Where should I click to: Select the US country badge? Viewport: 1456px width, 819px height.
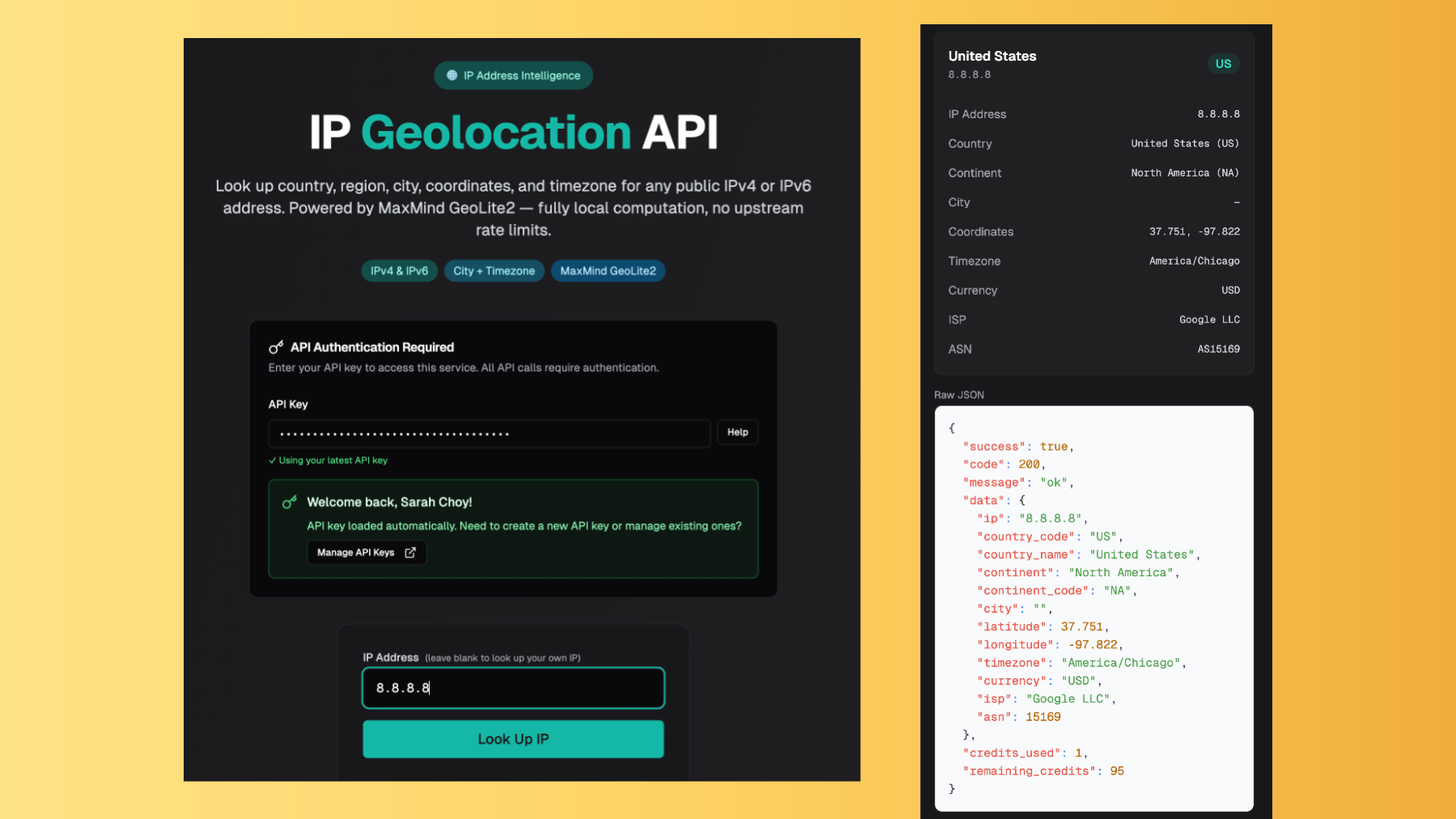pos(1223,63)
